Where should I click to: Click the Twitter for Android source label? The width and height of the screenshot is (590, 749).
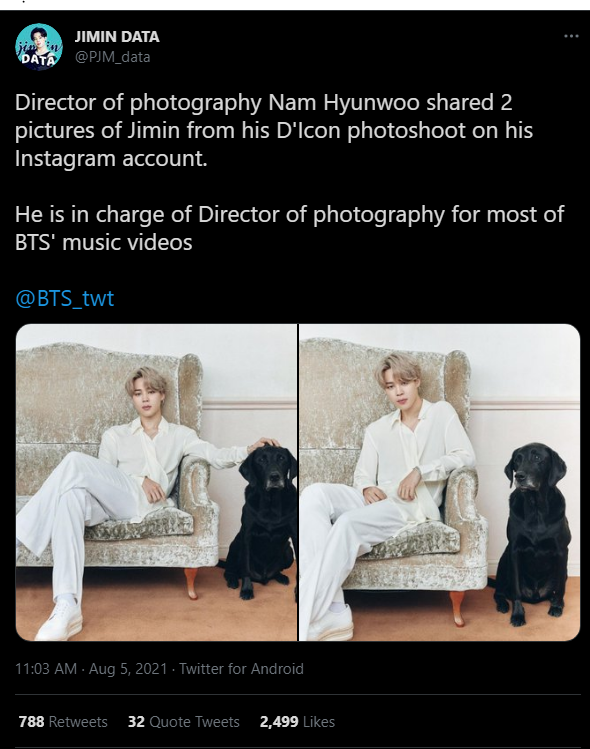(241, 668)
